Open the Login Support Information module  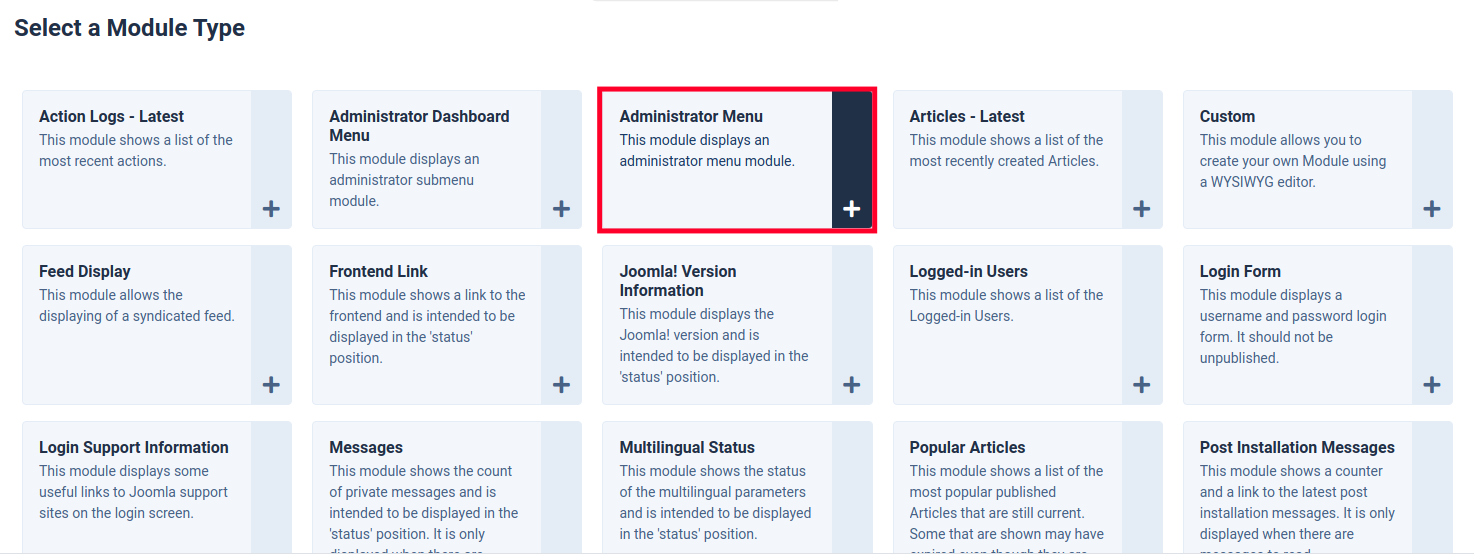tap(134, 447)
